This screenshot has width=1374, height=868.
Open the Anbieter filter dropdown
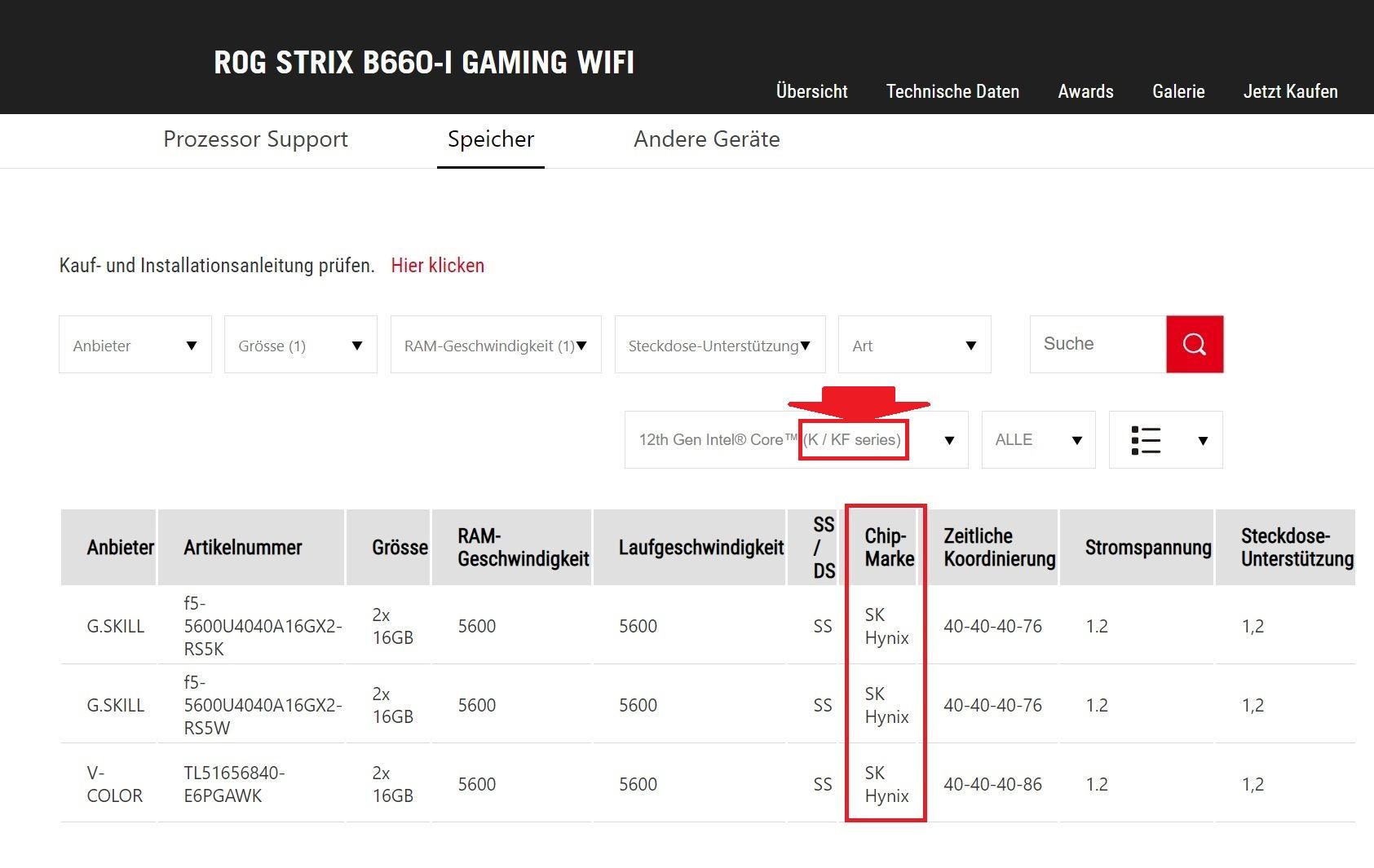[135, 345]
